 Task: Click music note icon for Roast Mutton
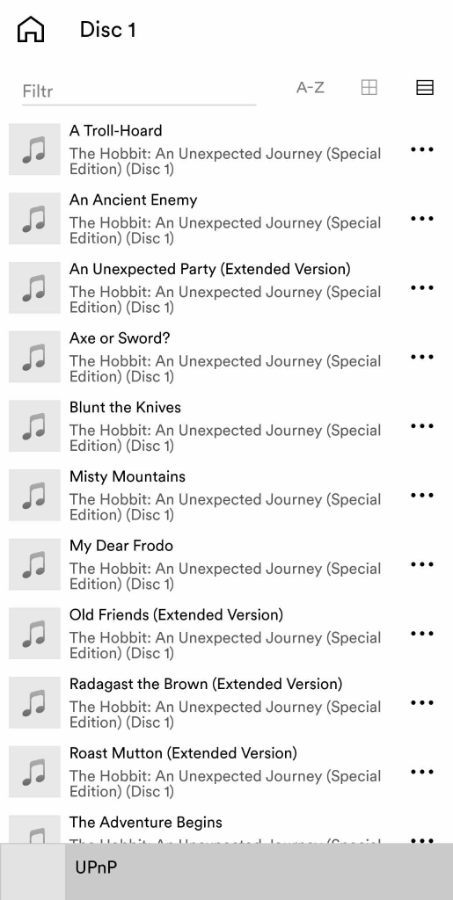[34, 771]
